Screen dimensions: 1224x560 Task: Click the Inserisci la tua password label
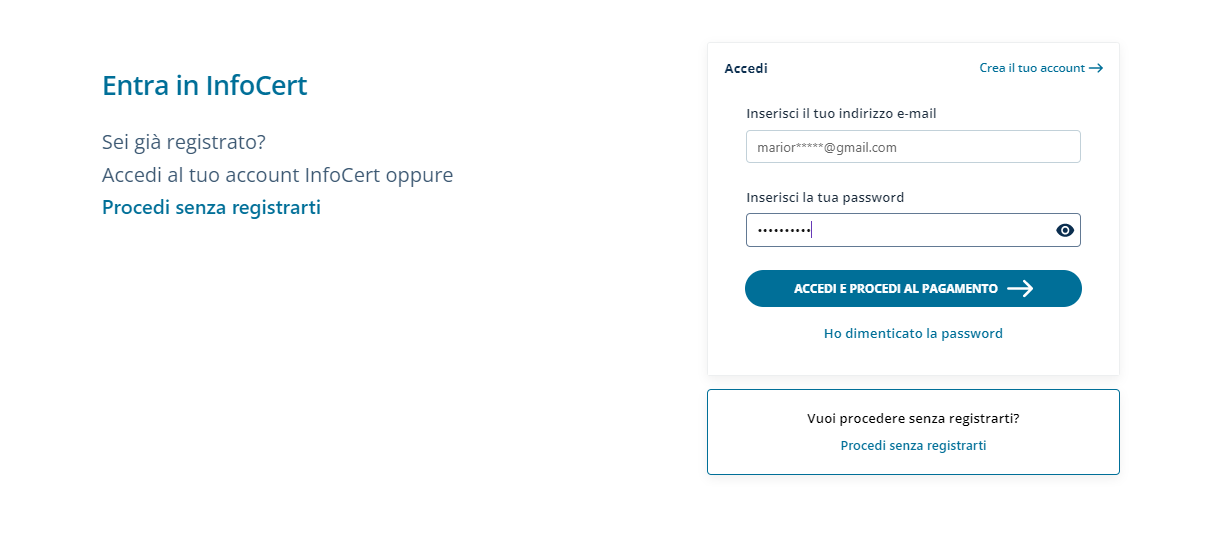[x=825, y=197]
